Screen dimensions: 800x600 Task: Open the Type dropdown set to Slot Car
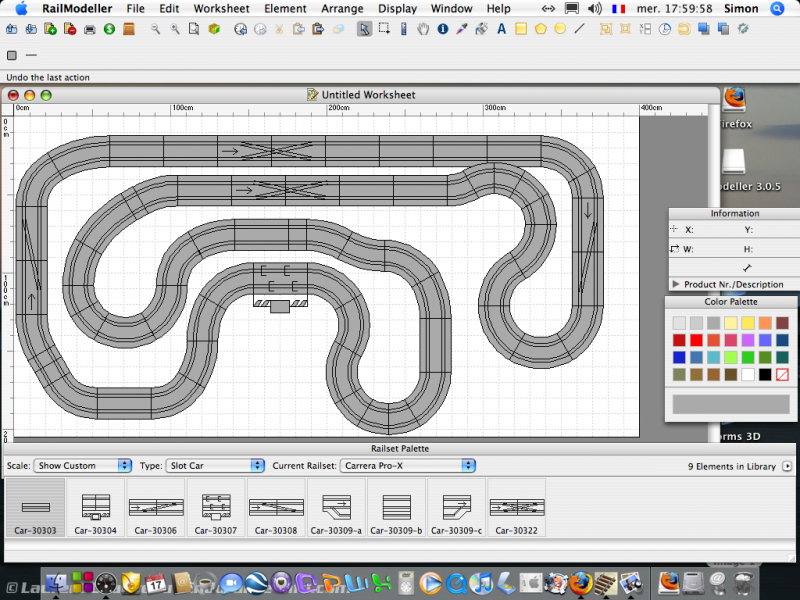(215, 465)
